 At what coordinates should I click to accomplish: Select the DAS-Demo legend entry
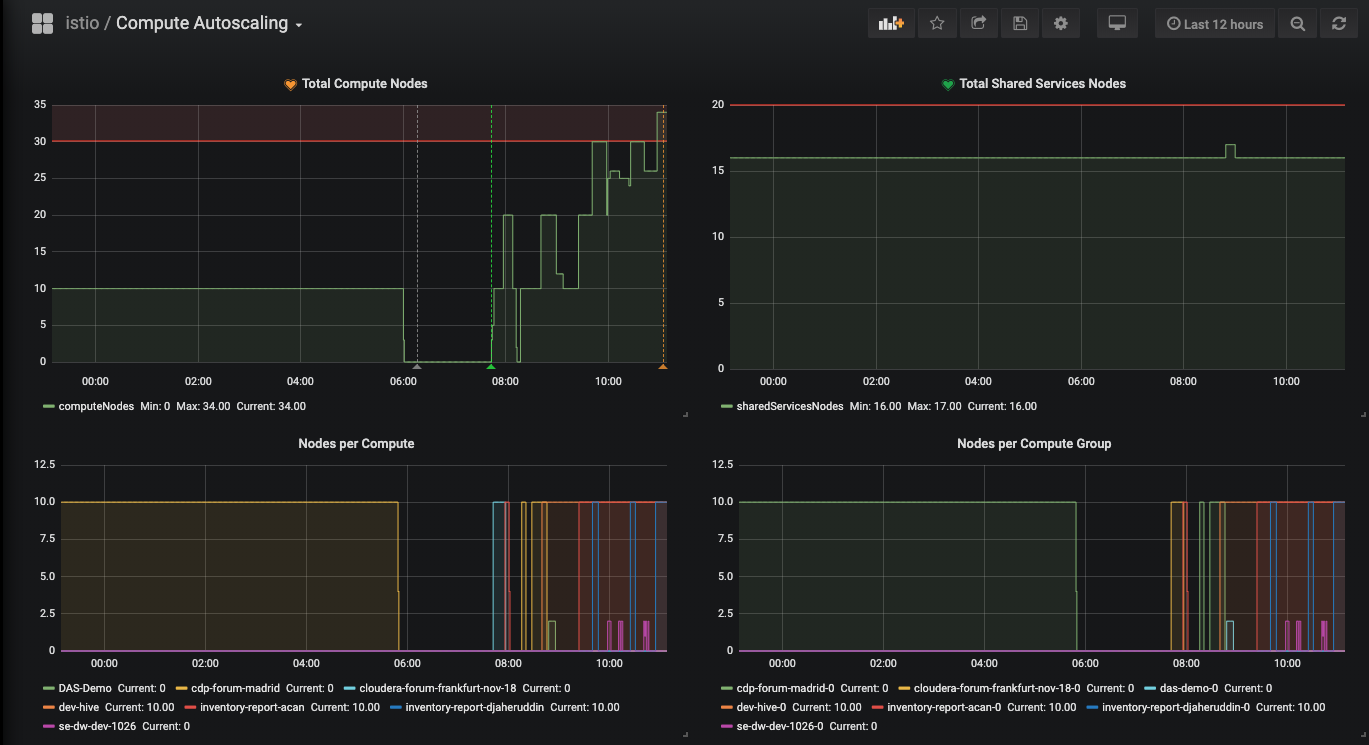click(x=85, y=688)
